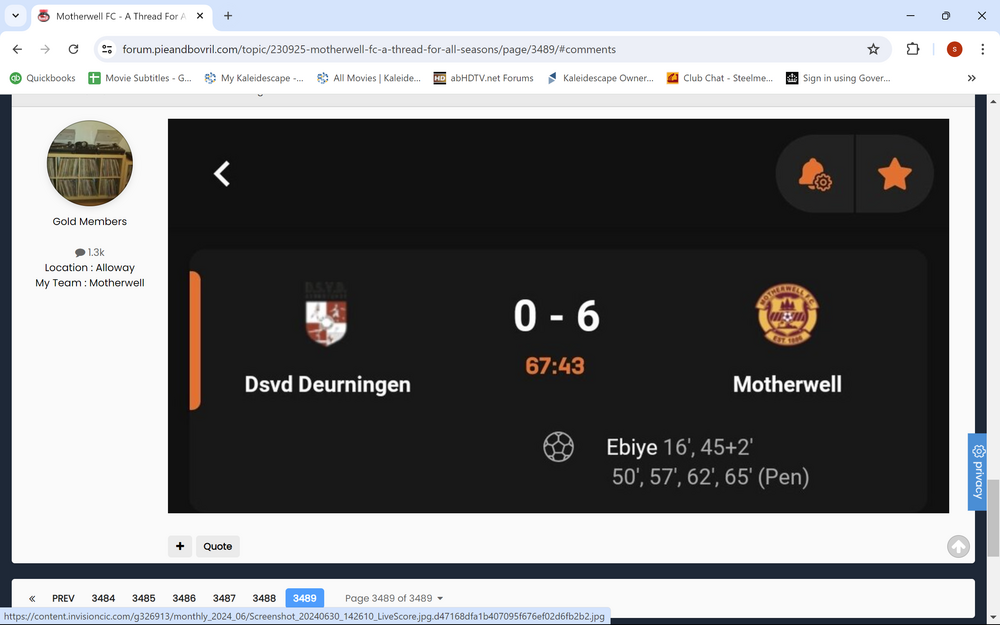Click the PREV page link
This screenshot has width=1000, height=625.
coord(63,598)
